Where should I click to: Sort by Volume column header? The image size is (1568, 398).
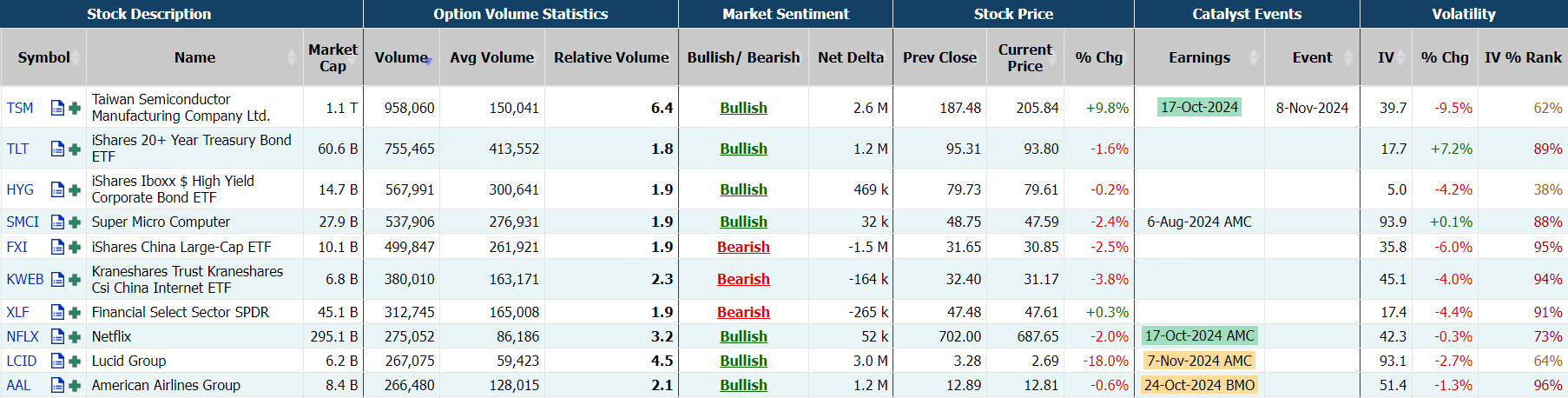pos(401,57)
